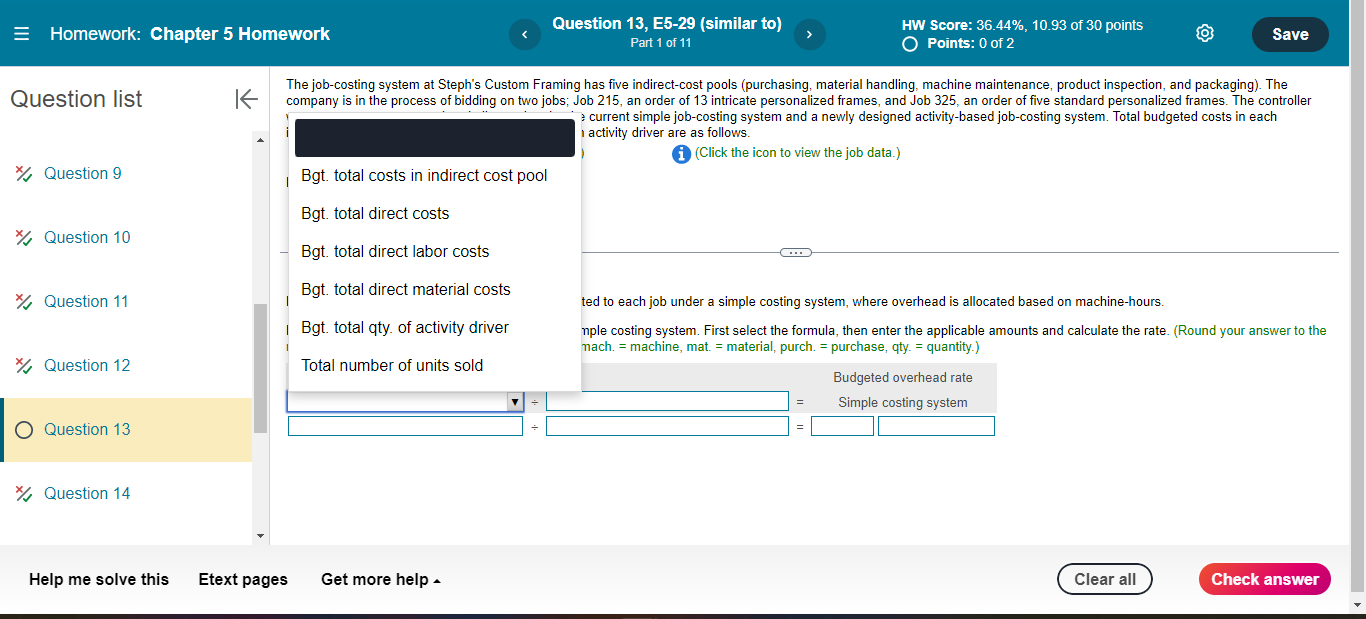
Task: Click the partial-credit score icon beside Question 9
Action: pyautogui.click(x=23, y=173)
